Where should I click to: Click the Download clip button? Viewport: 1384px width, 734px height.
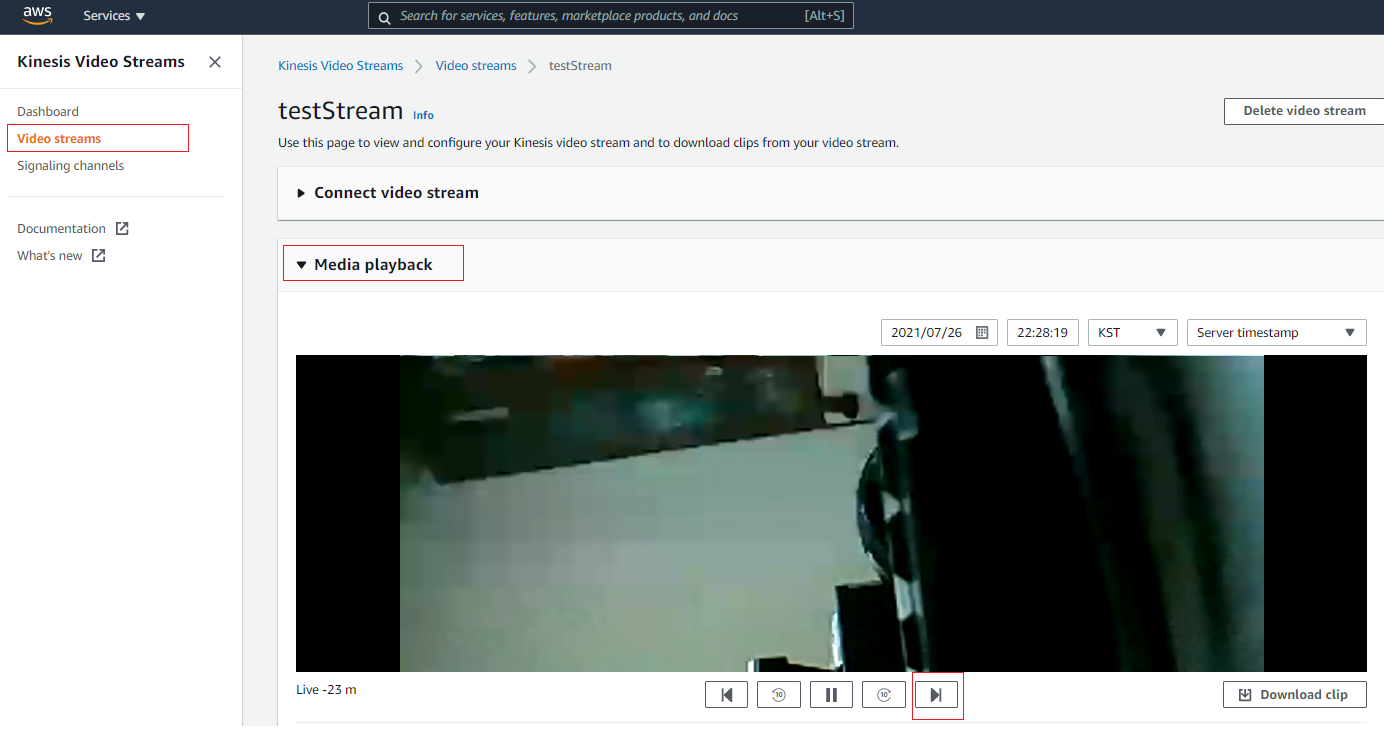(x=1295, y=695)
